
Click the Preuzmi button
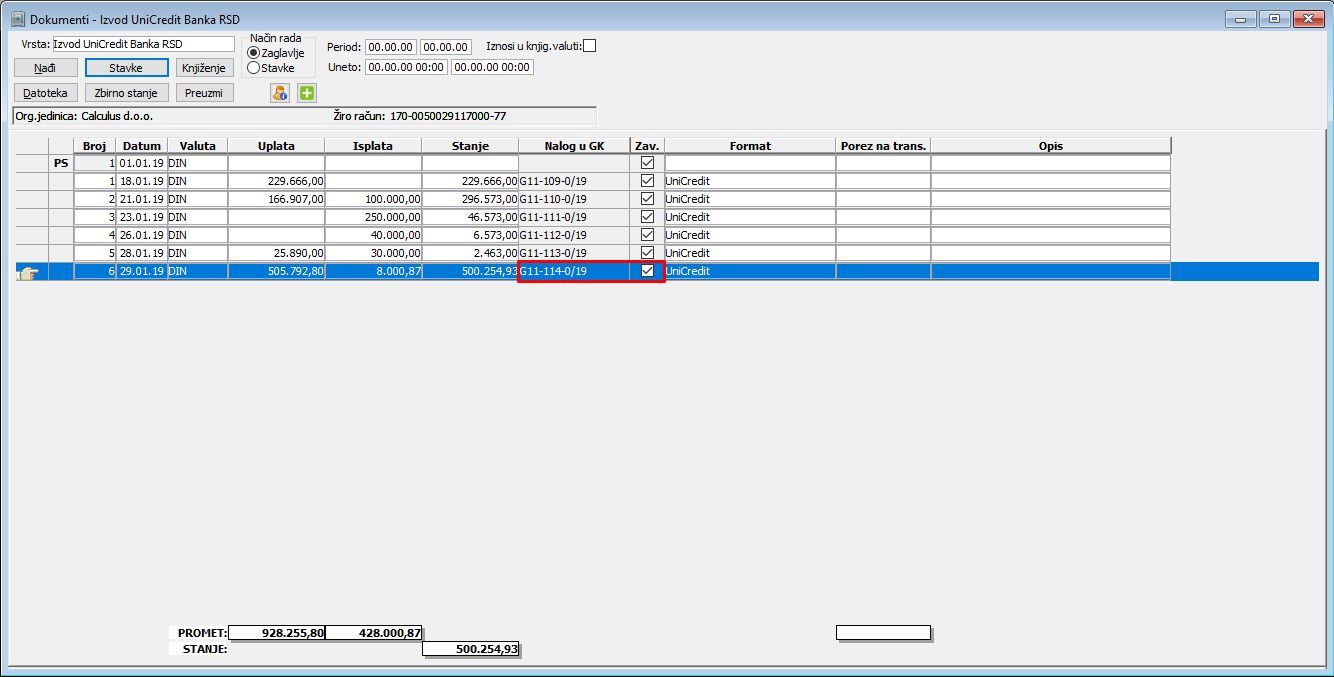tap(205, 93)
